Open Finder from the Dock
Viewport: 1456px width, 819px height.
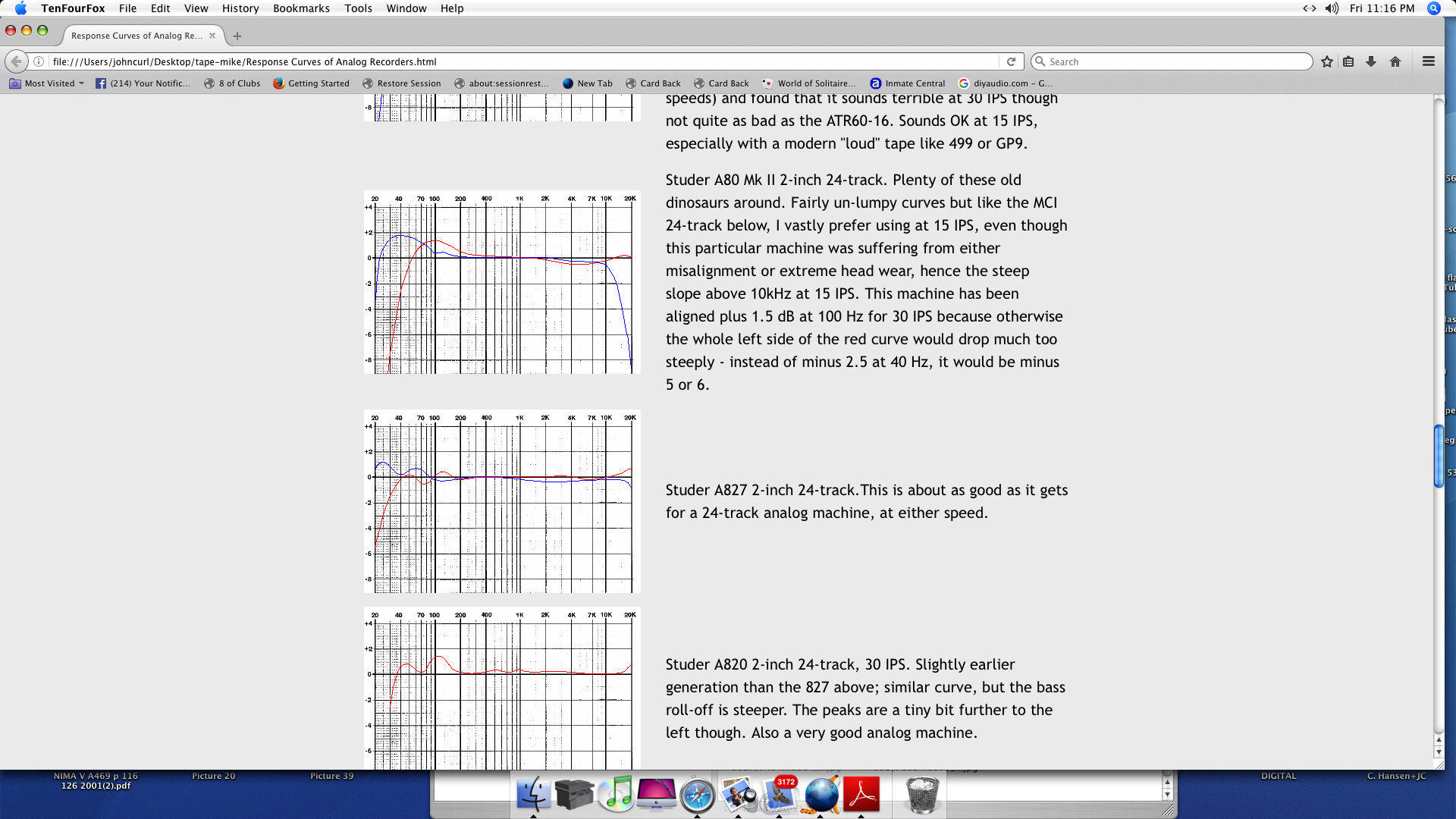pyautogui.click(x=533, y=795)
